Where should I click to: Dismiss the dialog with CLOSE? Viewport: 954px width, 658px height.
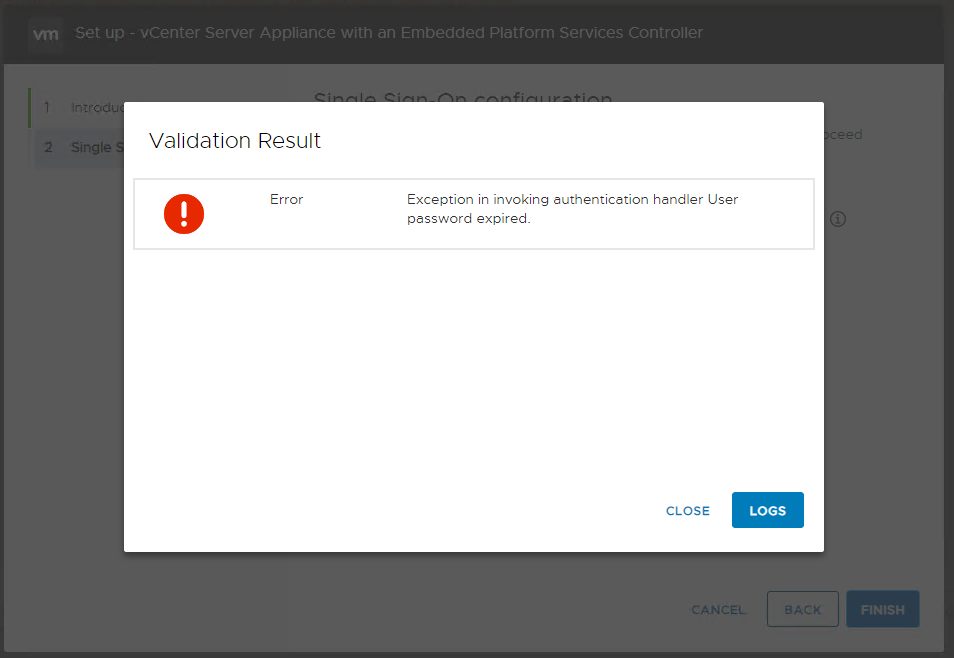687,510
